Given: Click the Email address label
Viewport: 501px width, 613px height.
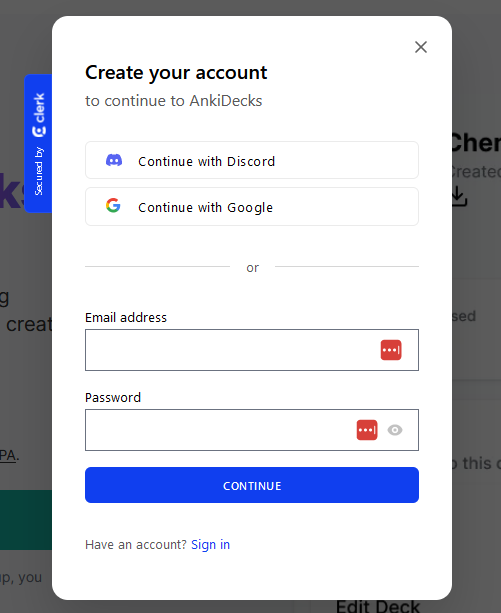Looking at the screenshot, I should (x=126, y=317).
